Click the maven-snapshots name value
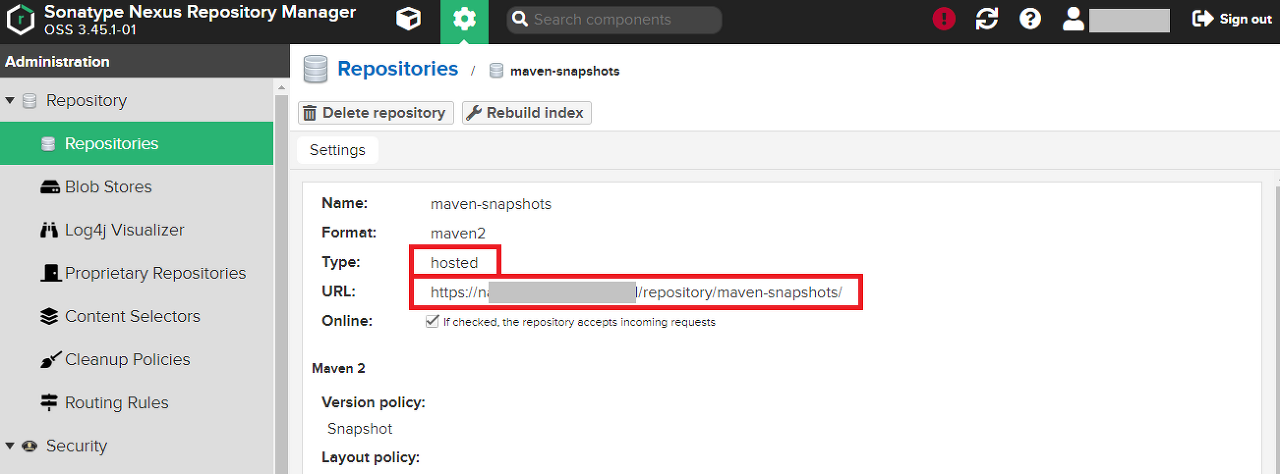The width and height of the screenshot is (1280, 474). tap(491, 204)
